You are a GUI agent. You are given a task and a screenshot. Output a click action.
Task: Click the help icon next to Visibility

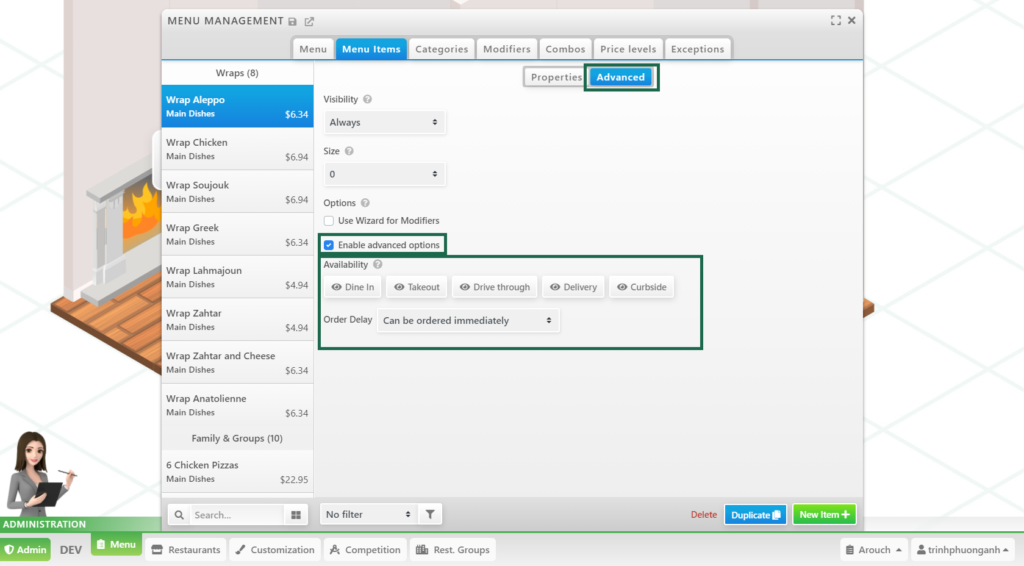(368, 100)
